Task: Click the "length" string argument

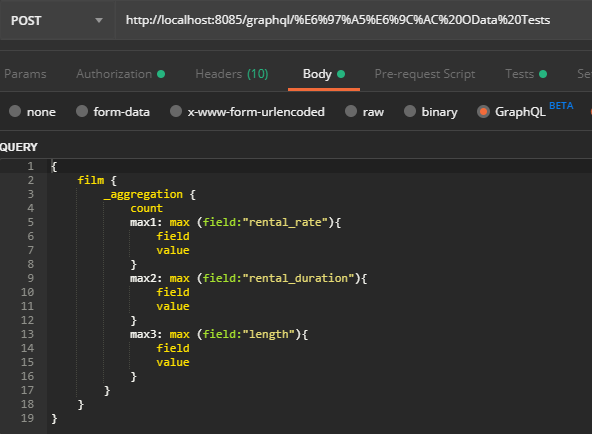Action: [268, 334]
